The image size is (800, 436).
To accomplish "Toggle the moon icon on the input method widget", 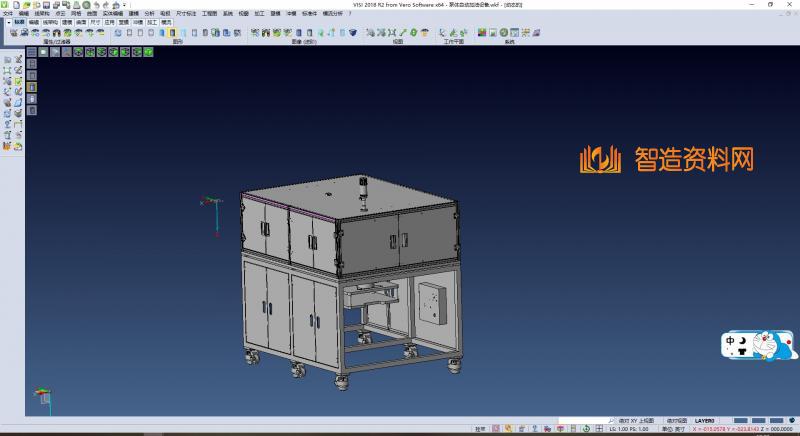I will click(x=744, y=340).
